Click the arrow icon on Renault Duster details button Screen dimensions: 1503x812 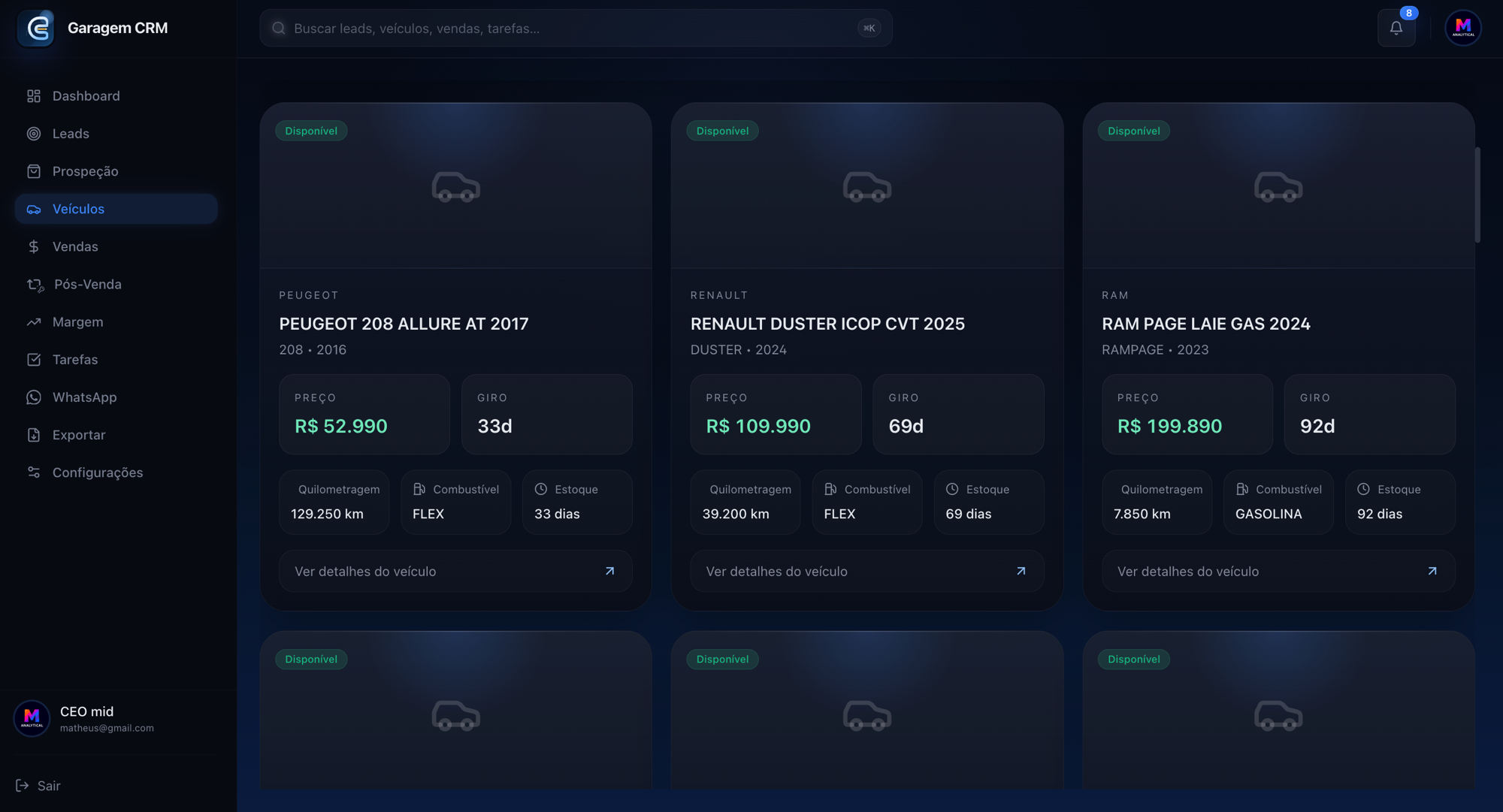(x=1021, y=572)
